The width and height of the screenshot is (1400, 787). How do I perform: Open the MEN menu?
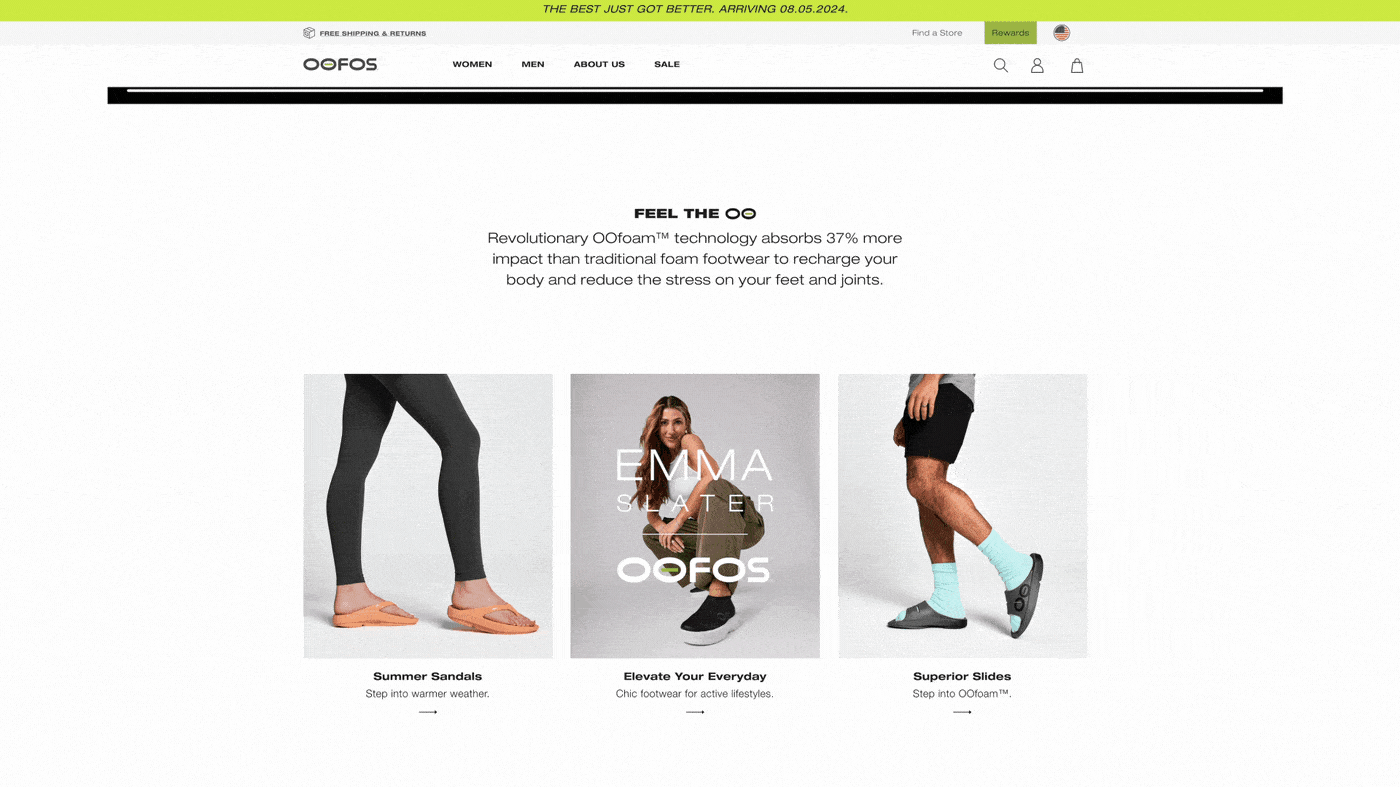click(x=533, y=64)
